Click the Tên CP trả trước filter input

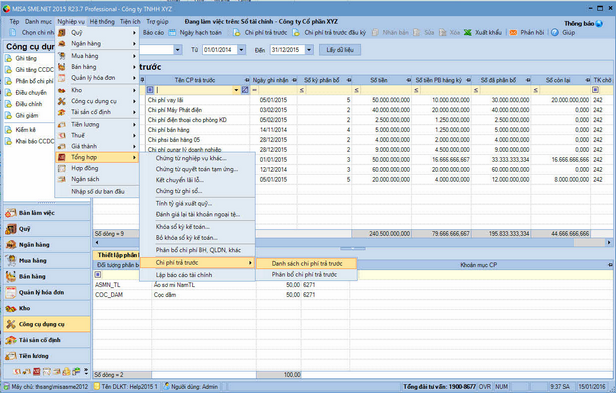click(x=194, y=90)
